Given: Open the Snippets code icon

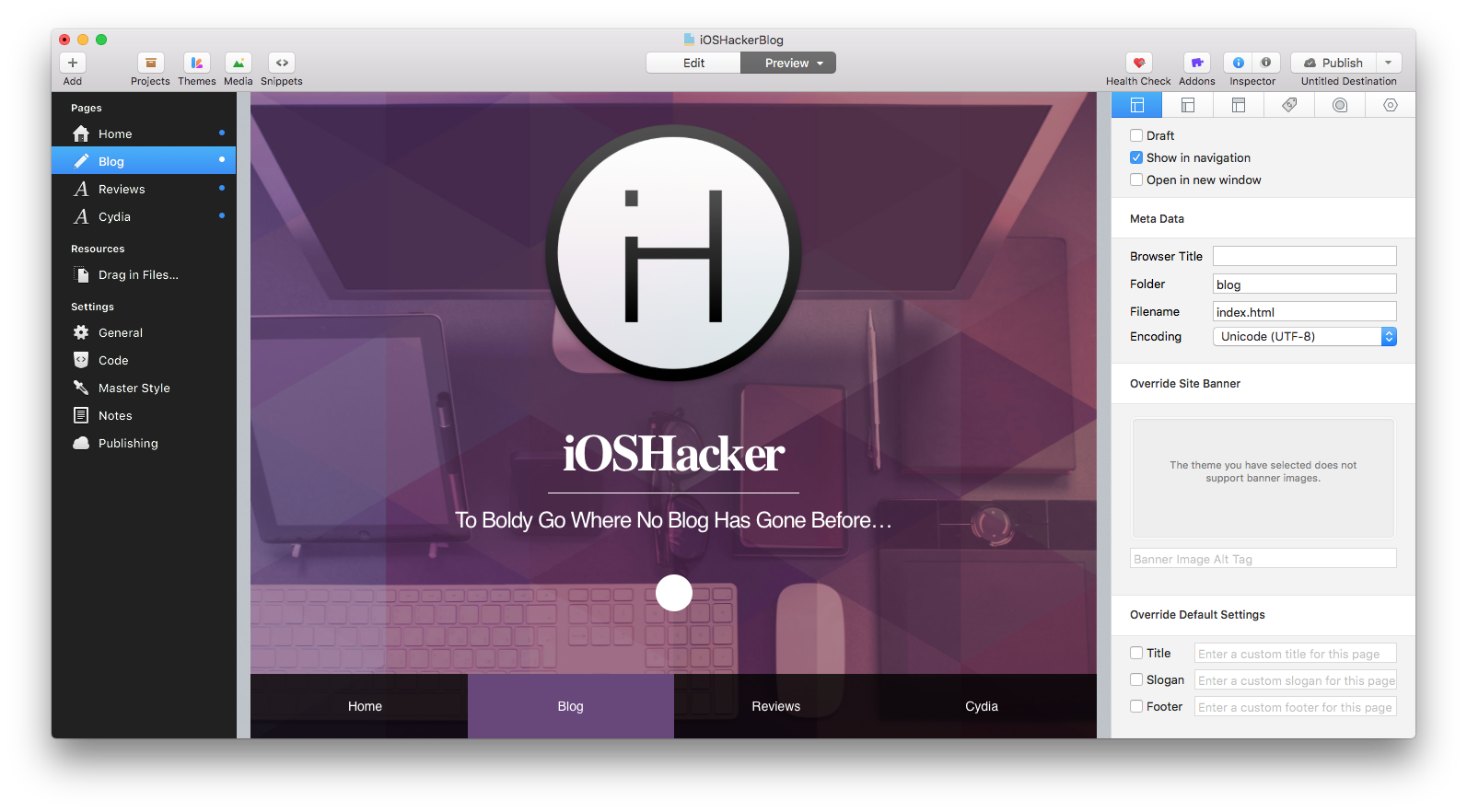Looking at the screenshot, I should pos(282,63).
